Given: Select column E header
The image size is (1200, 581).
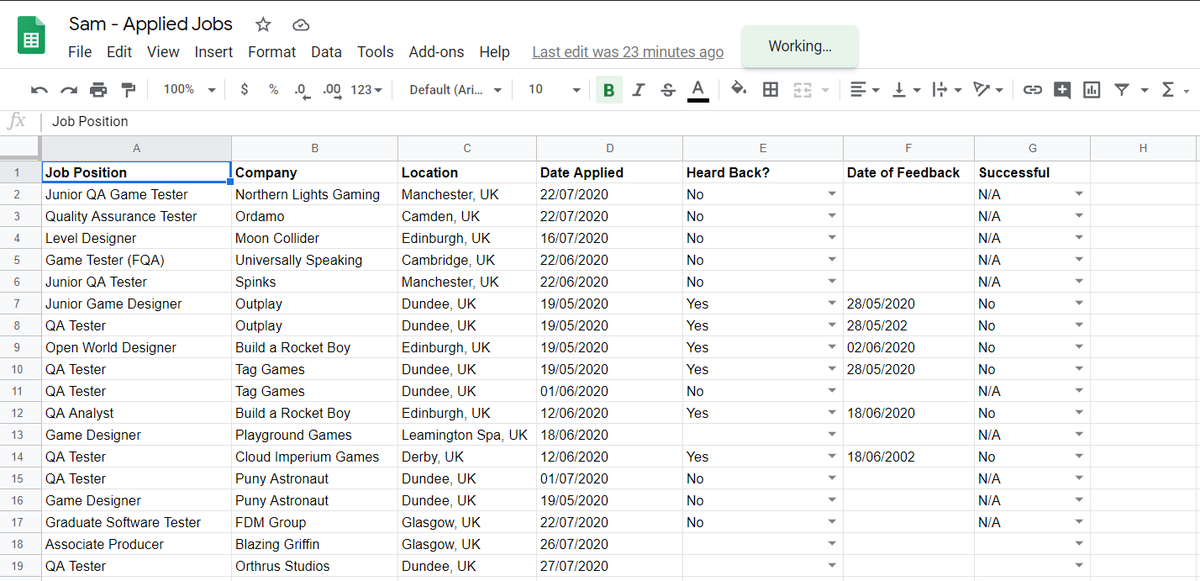Looking at the screenshot, I should [763, 148].
